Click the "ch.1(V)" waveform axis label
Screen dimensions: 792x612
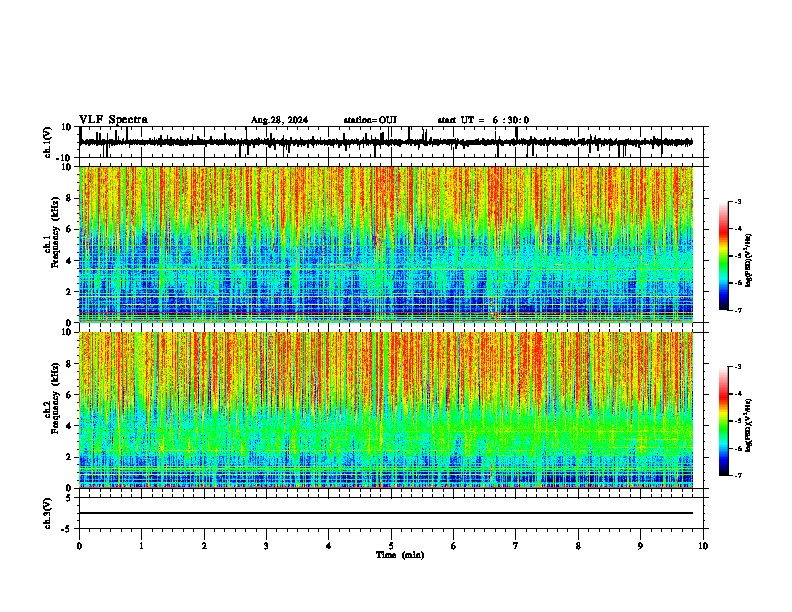47,142
